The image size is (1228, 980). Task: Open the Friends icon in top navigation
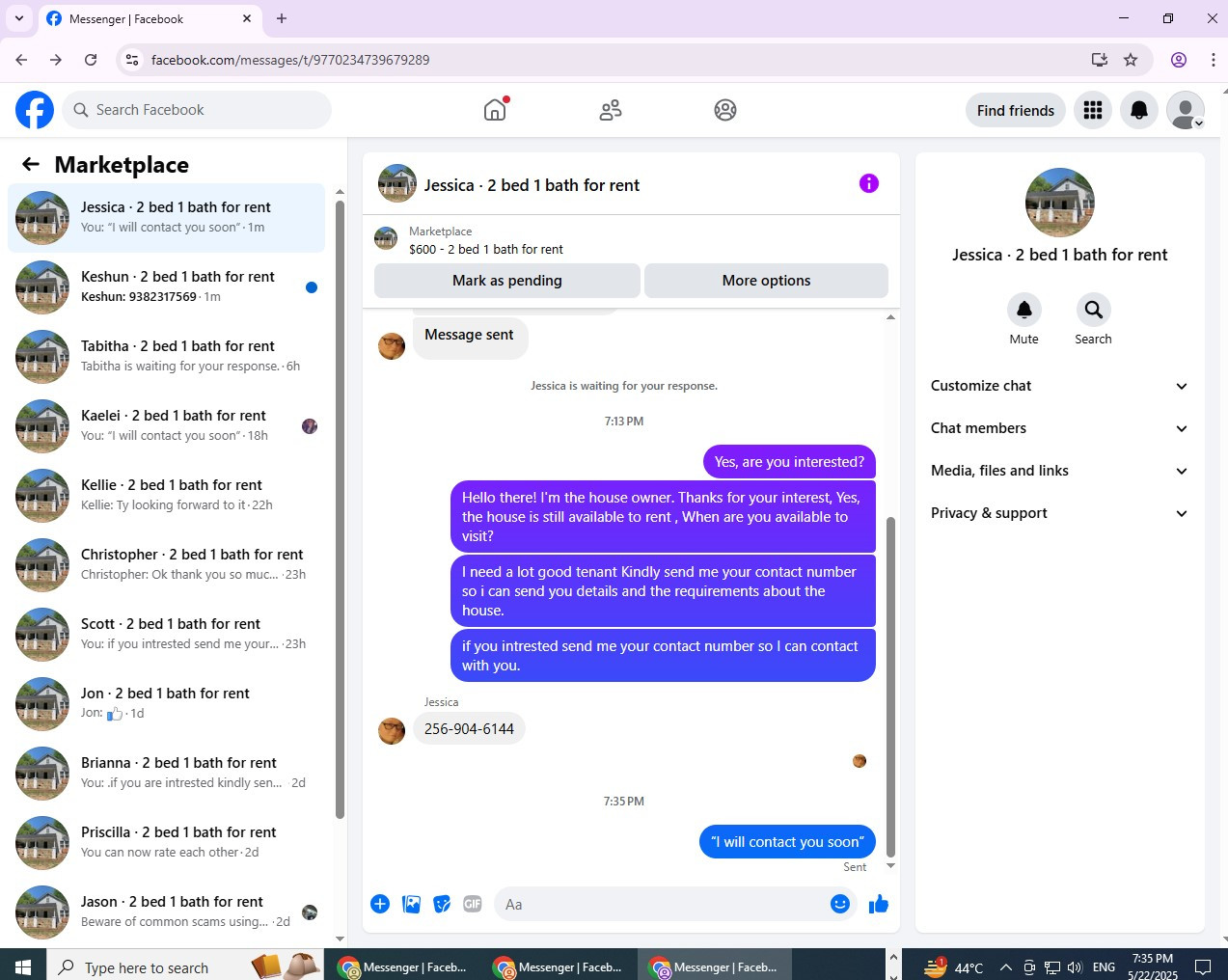point(610,110)
